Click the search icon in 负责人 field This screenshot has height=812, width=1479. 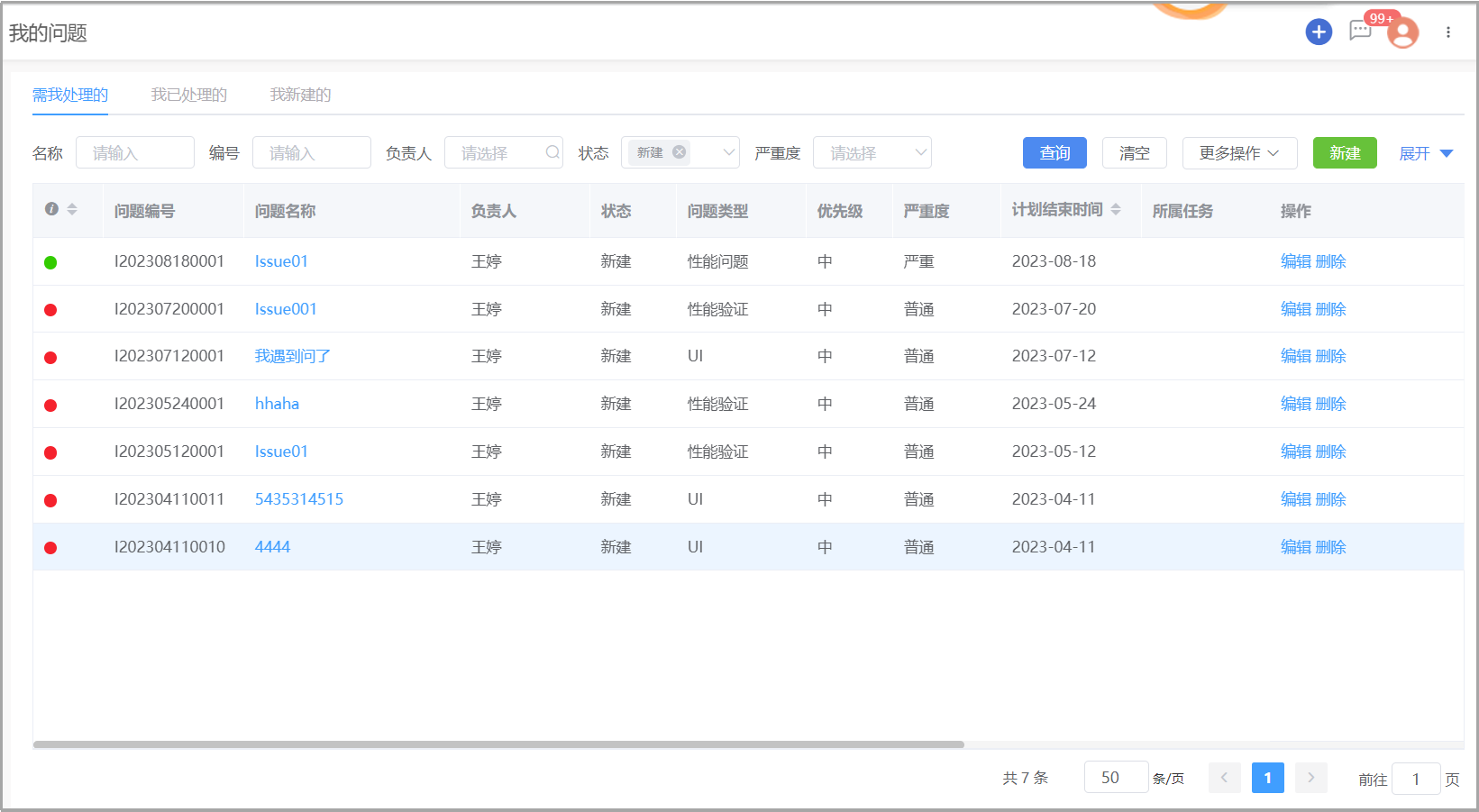pos(552,152)
